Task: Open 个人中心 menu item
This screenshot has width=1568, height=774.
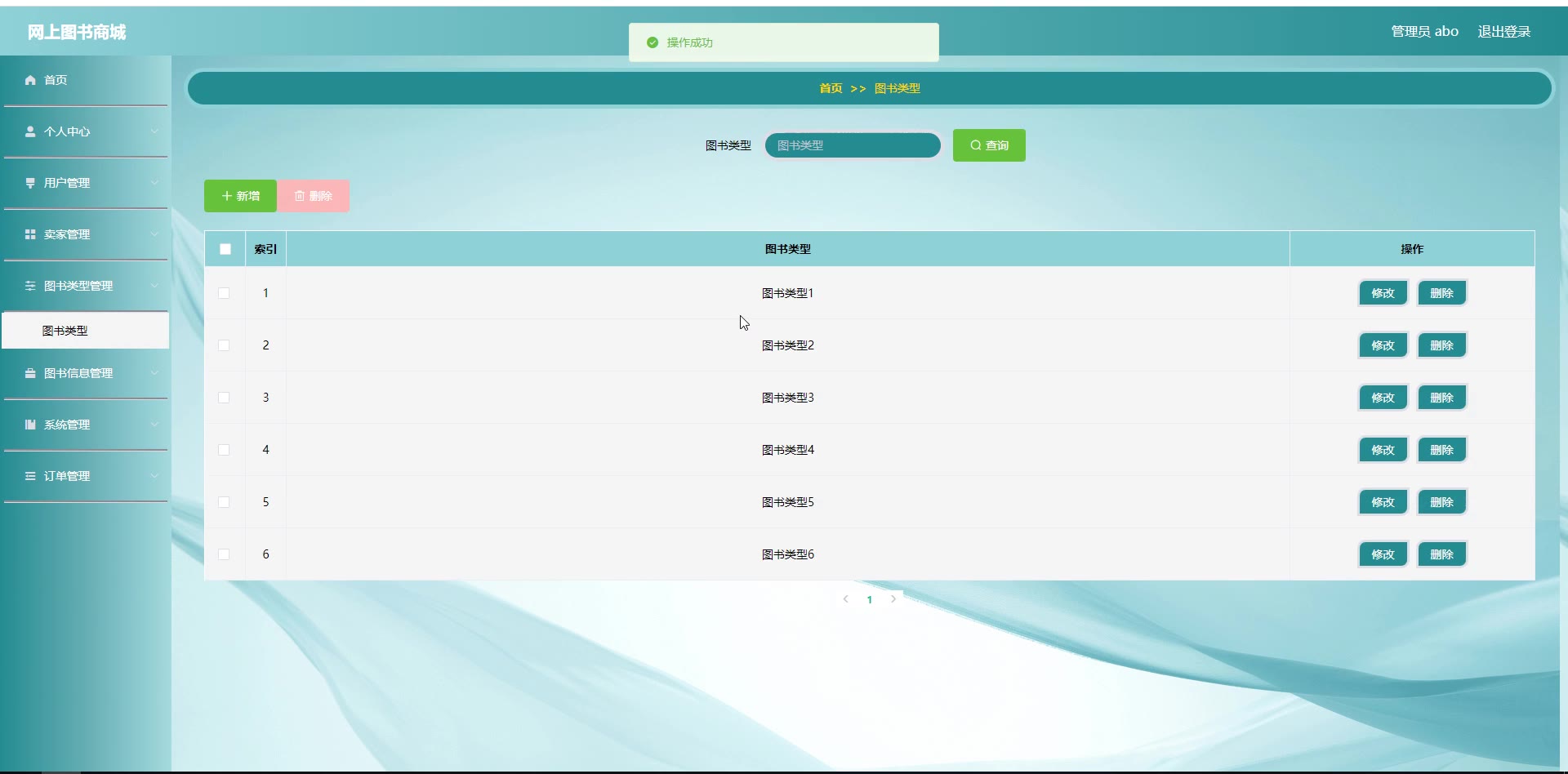Action: tap(86, 131)
